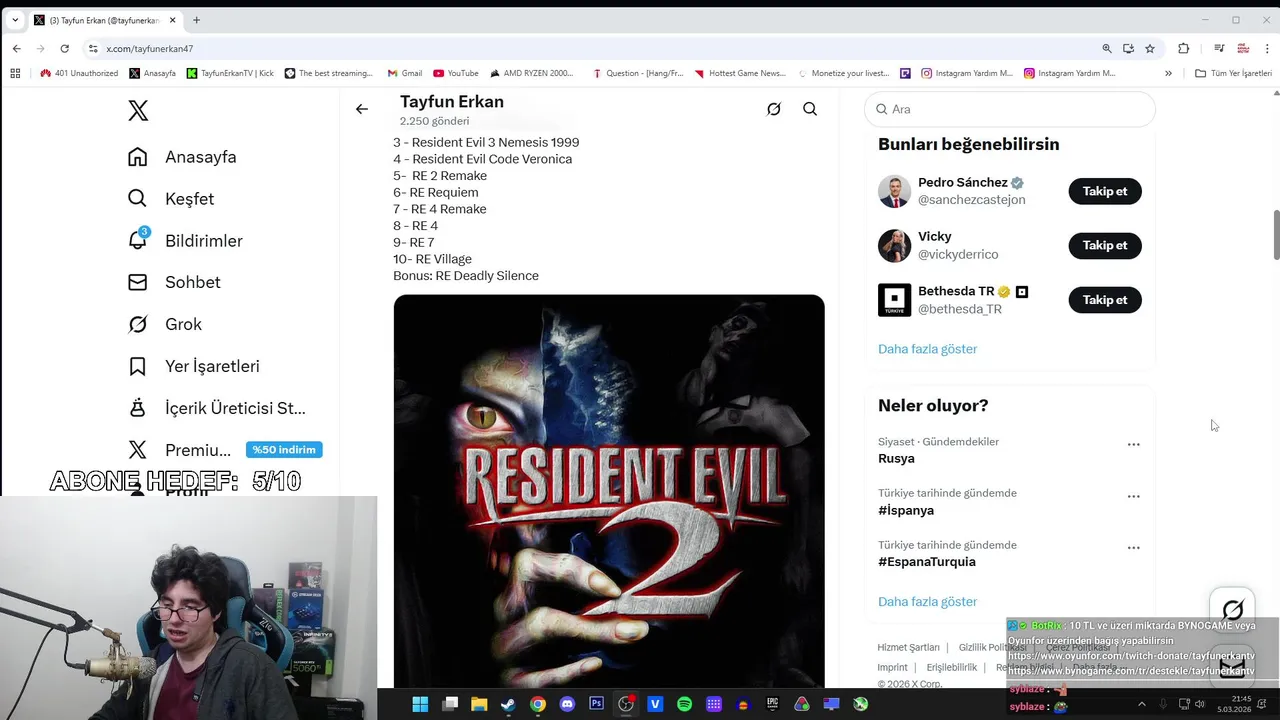1280x720 pixels.
Task: Open File Explorer from taskbar
Action: coord(479,704)
